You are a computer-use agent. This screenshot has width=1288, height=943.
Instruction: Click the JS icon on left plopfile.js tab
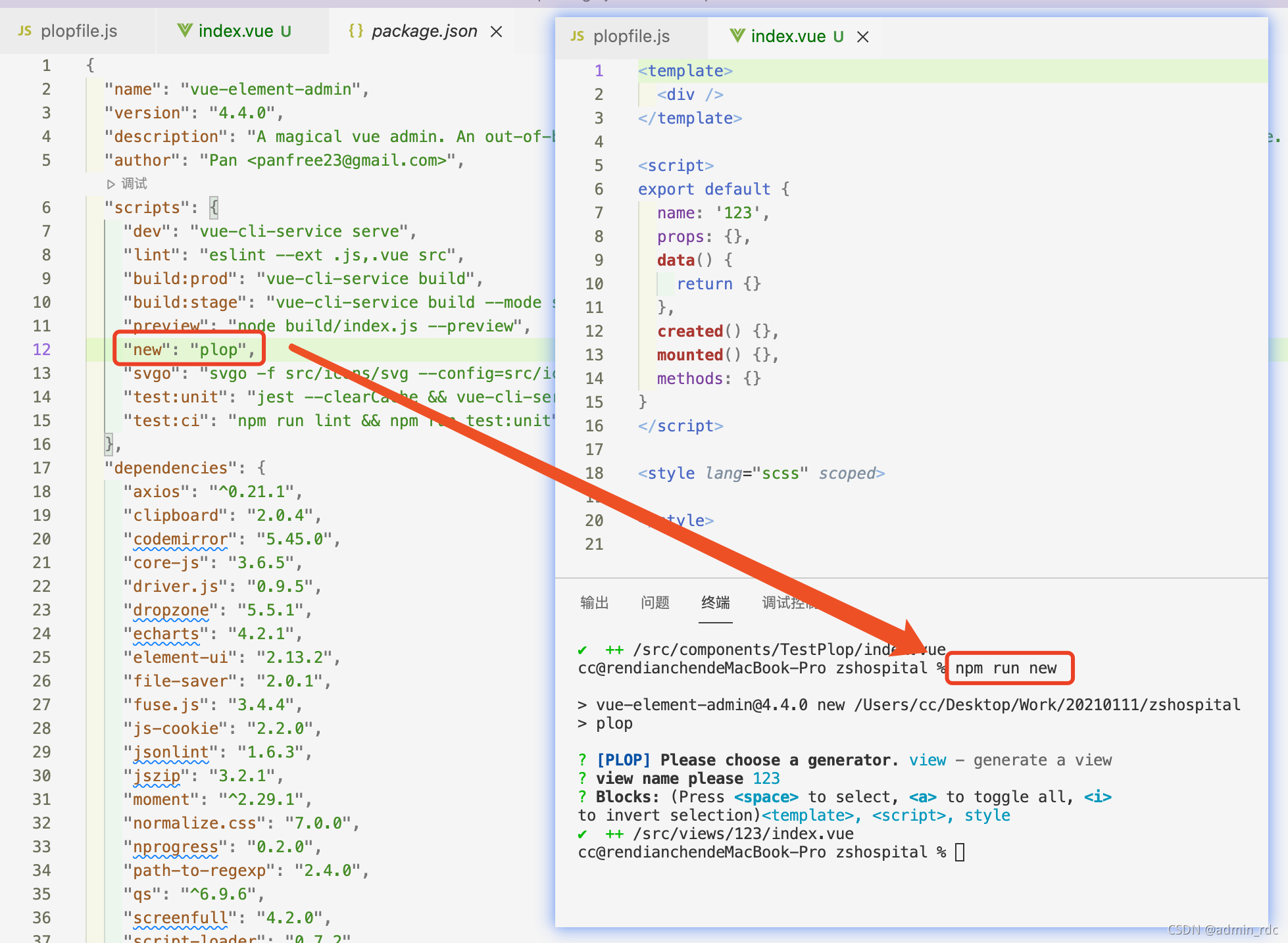[x=25, y=31]
